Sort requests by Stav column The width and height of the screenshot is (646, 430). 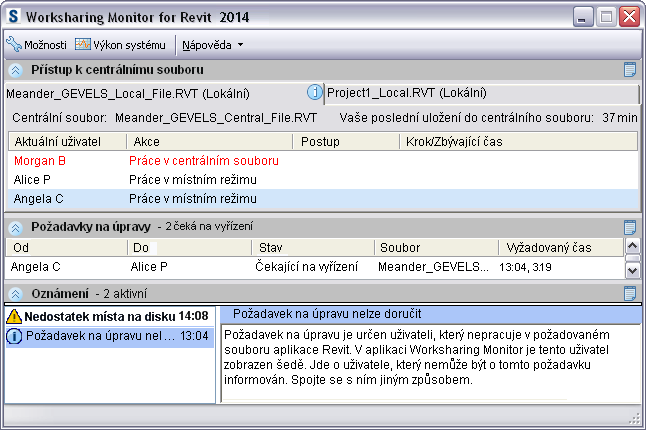tap(313, 248)
